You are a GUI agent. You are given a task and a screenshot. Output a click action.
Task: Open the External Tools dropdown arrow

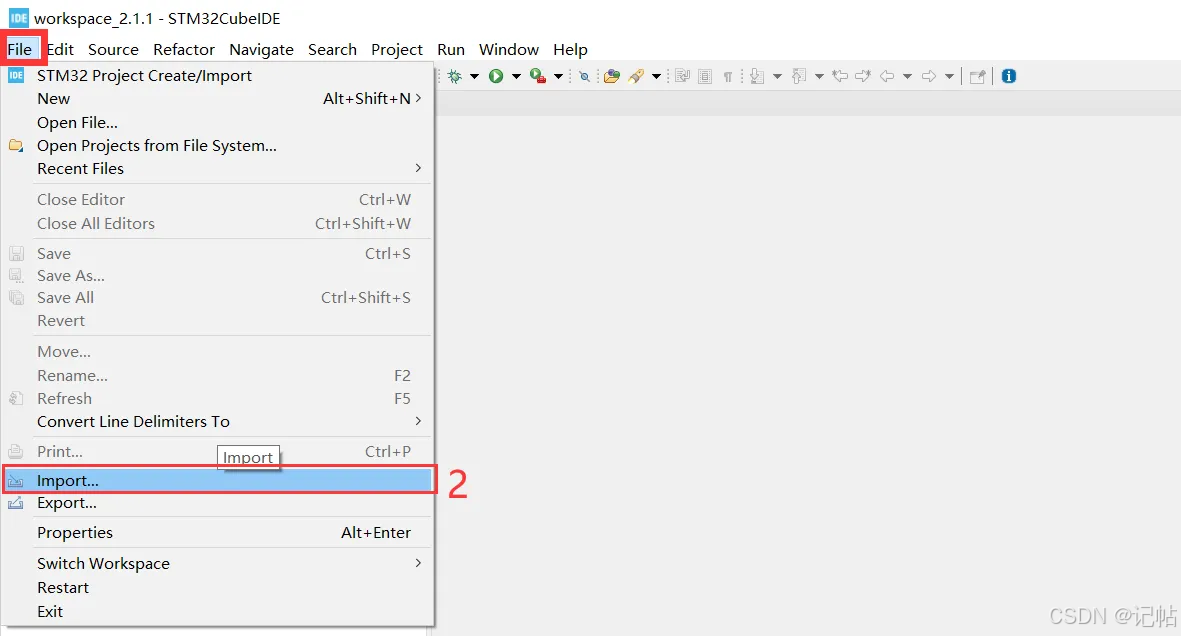pos(558,76)
